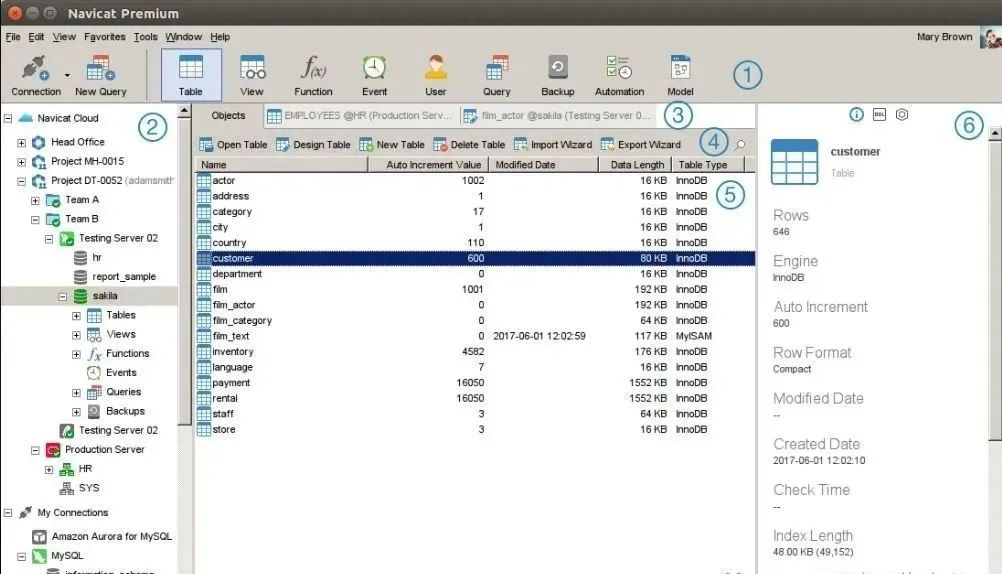Collapse the sakila database node
Viewport: 1002px width, 574px height.
pos(63,297)
